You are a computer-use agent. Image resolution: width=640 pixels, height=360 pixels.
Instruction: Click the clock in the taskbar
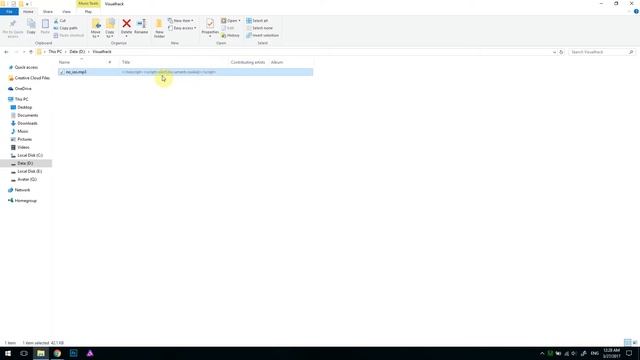point(611,353)
